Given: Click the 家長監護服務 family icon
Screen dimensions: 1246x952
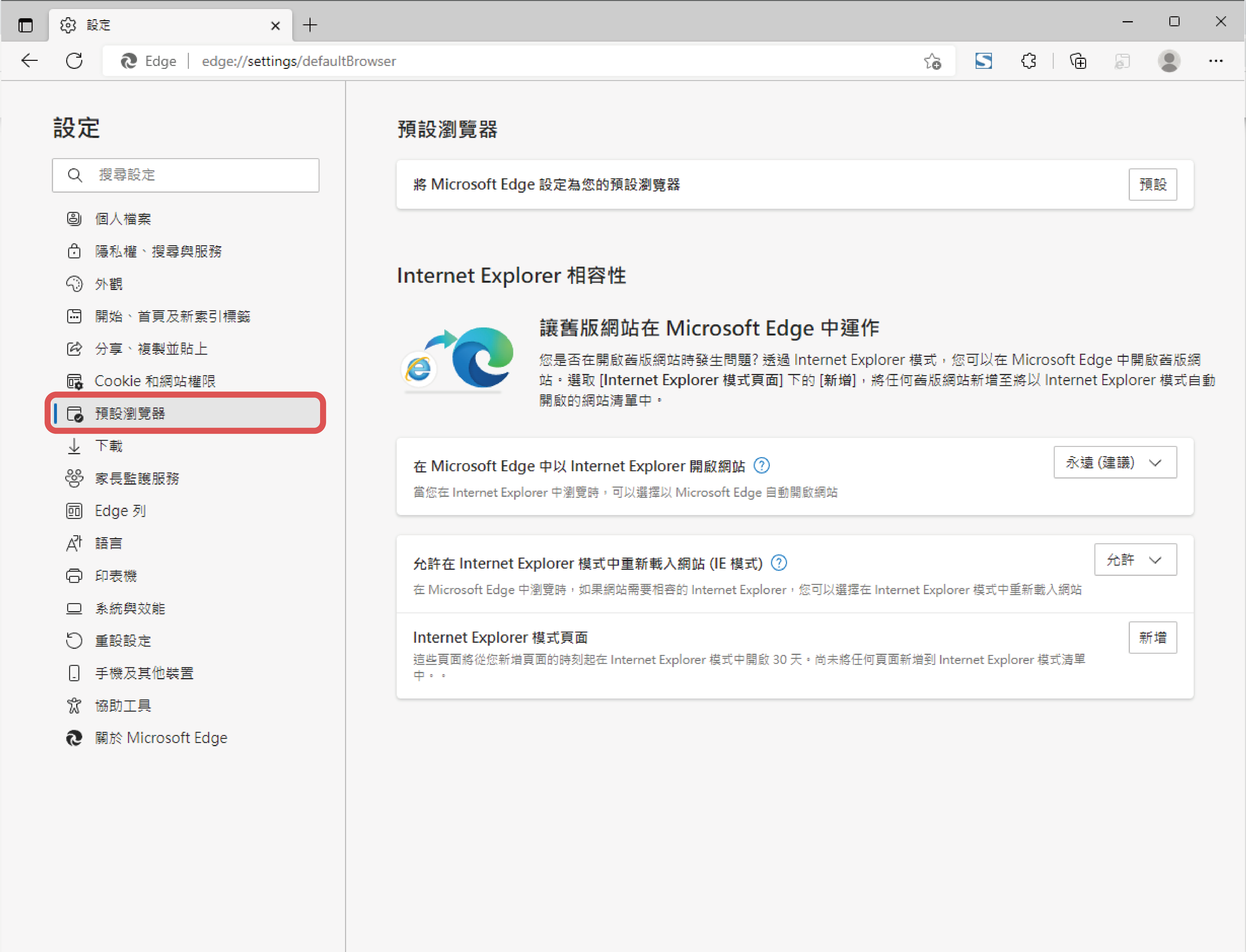Looking at the screenshot, I should [74, 478].
